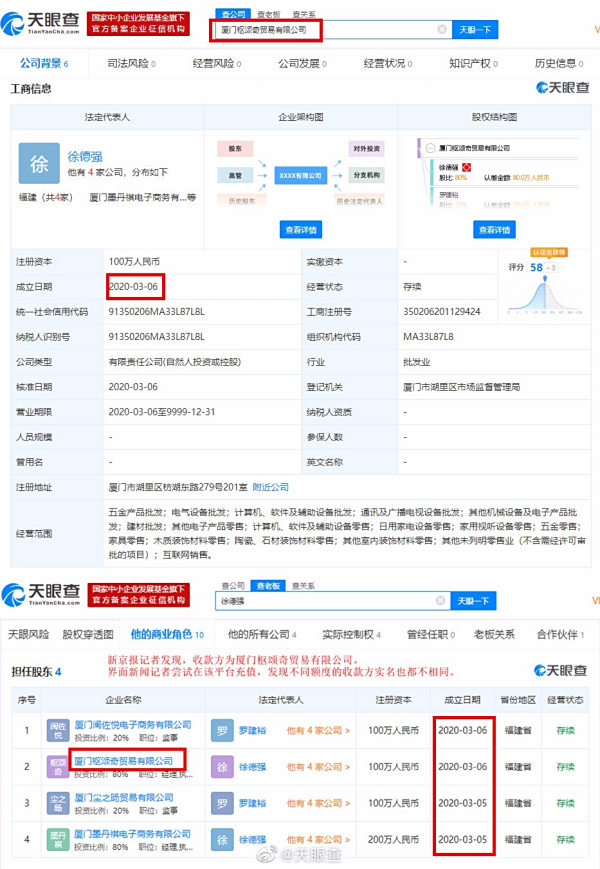Open the 曾经任职 tab

(x=430, y=634)
